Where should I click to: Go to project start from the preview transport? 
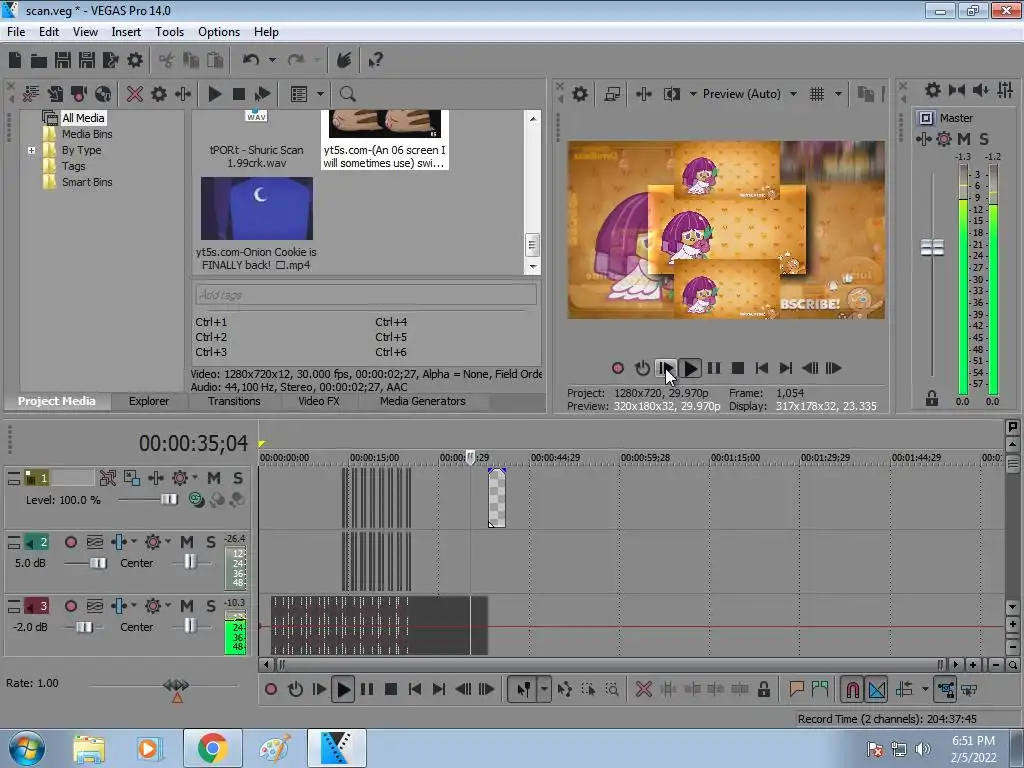761,368
